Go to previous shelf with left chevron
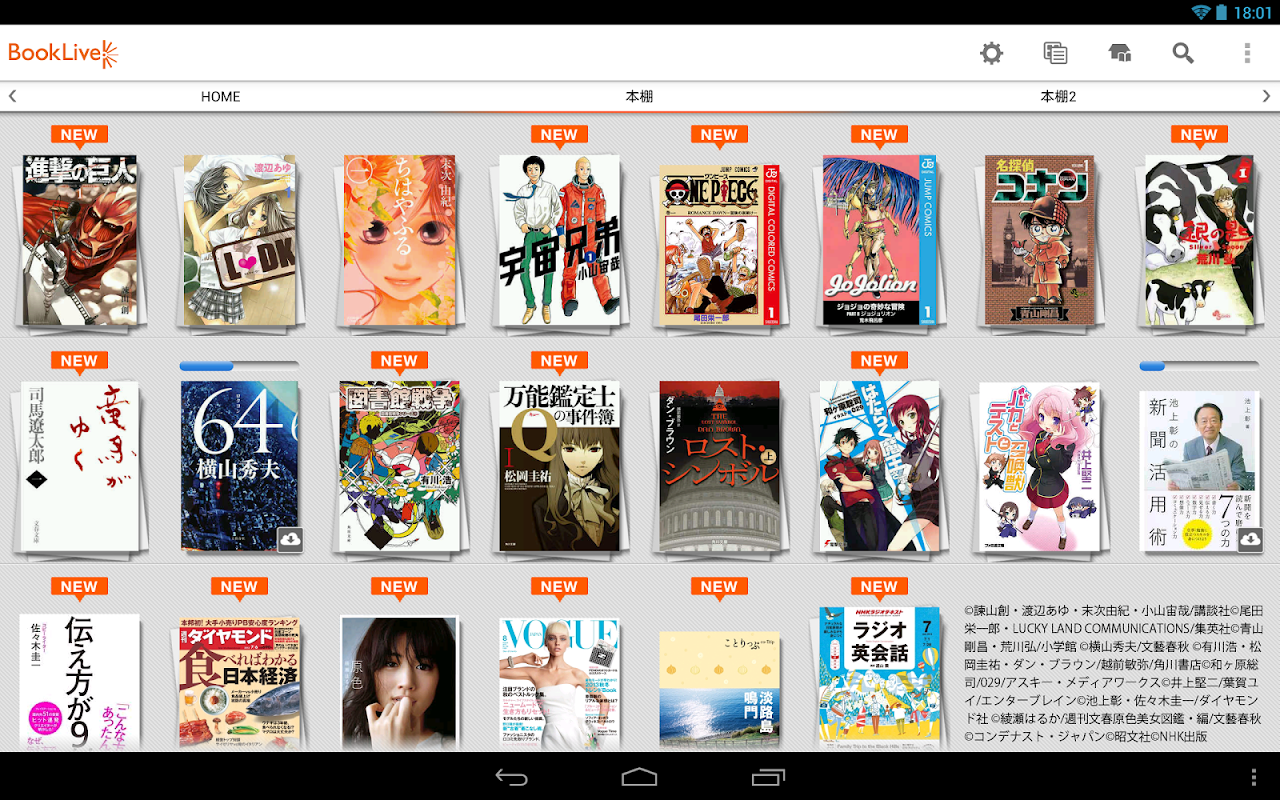 click(x=13, y=96)
